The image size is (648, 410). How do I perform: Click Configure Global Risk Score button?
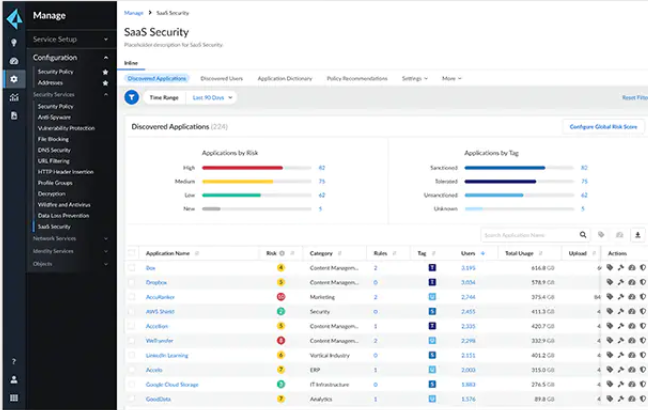[603, 127]
